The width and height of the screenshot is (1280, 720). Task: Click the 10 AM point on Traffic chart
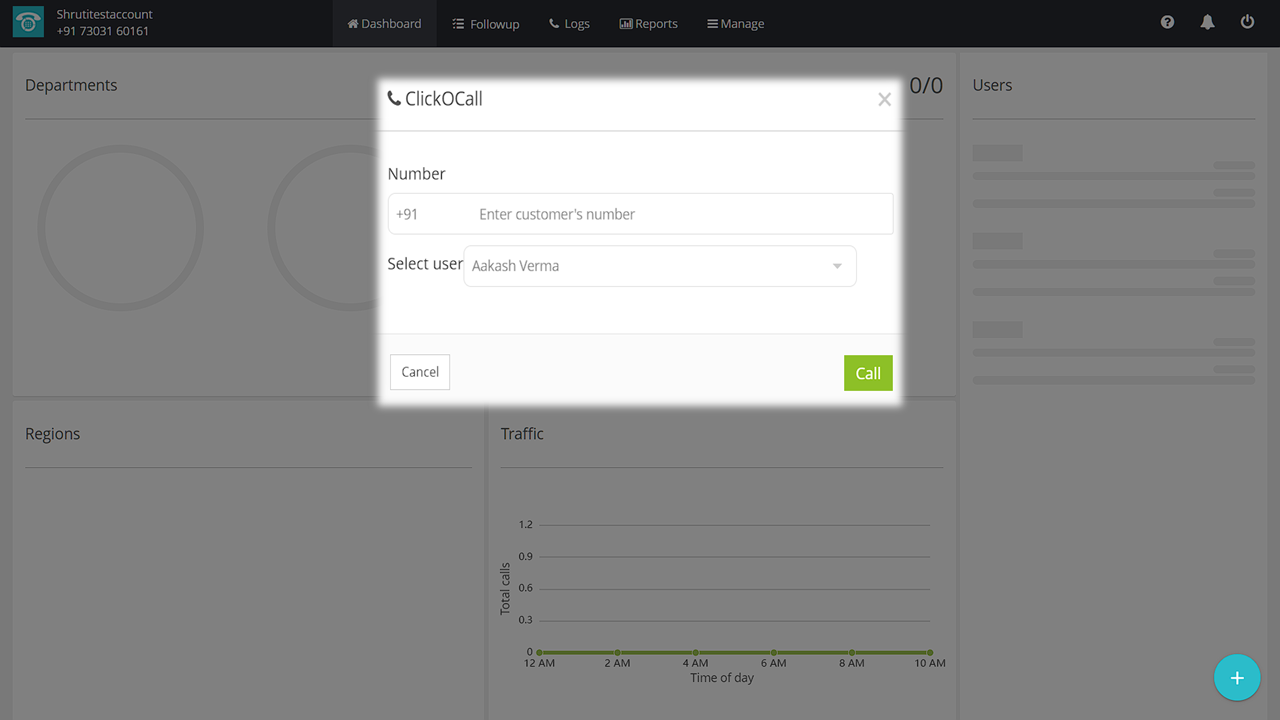(930, 652)
